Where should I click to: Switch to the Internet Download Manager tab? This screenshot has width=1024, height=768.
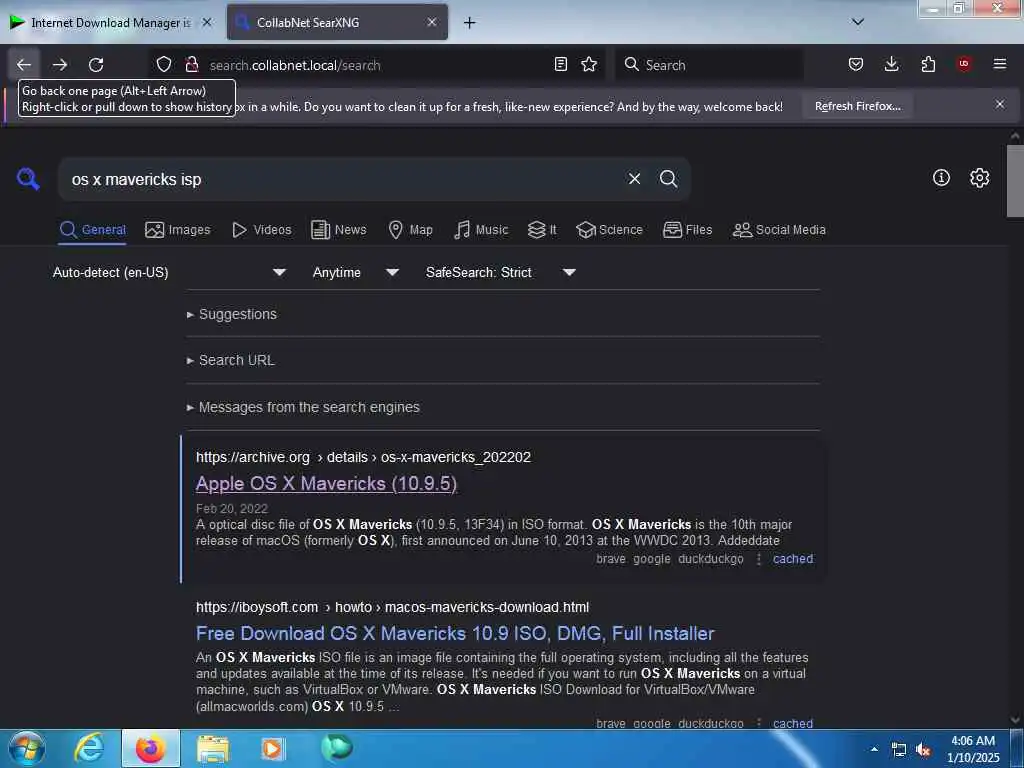111,23
